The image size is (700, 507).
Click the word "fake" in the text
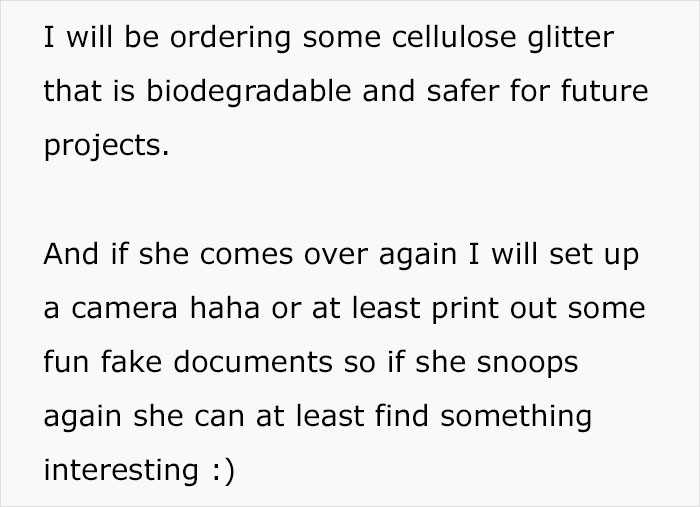pyautogui.click(x=131, y=362)
